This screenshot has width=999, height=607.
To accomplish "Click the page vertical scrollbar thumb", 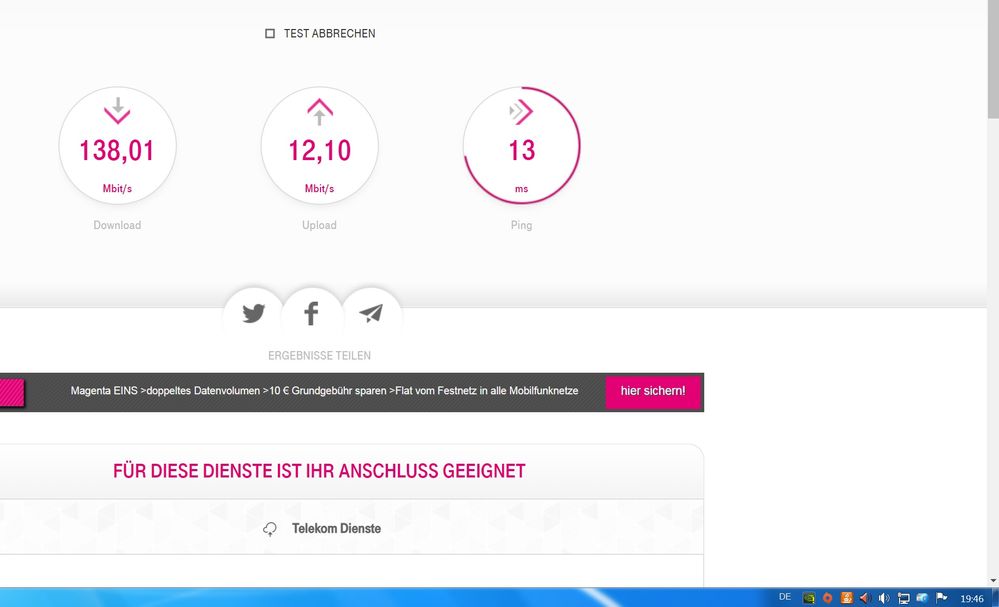I will 993,61.
